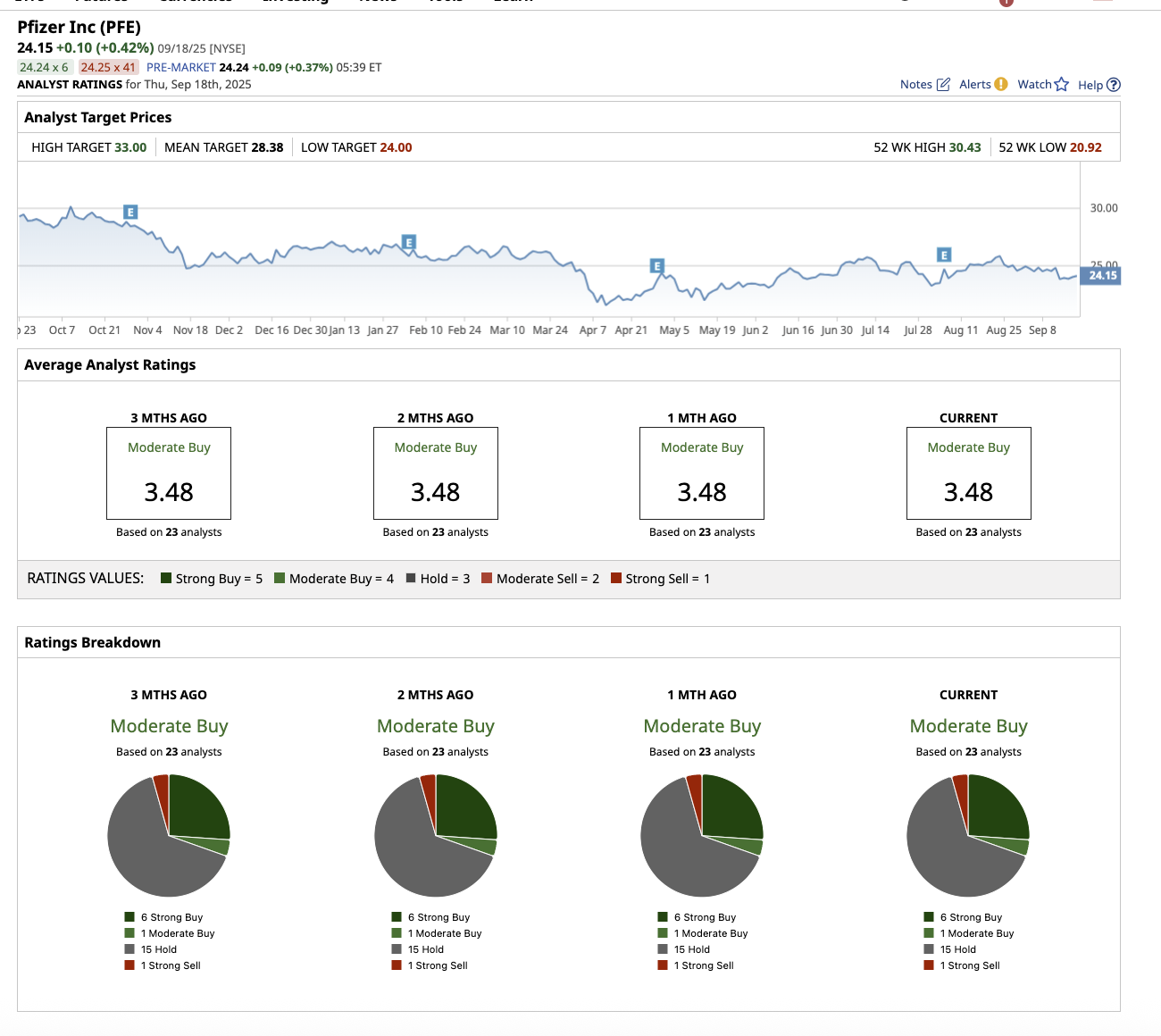The image size is (1161, 1036).
Task: Select the earnings marker near Oct 21
Action: click(130, 213)
